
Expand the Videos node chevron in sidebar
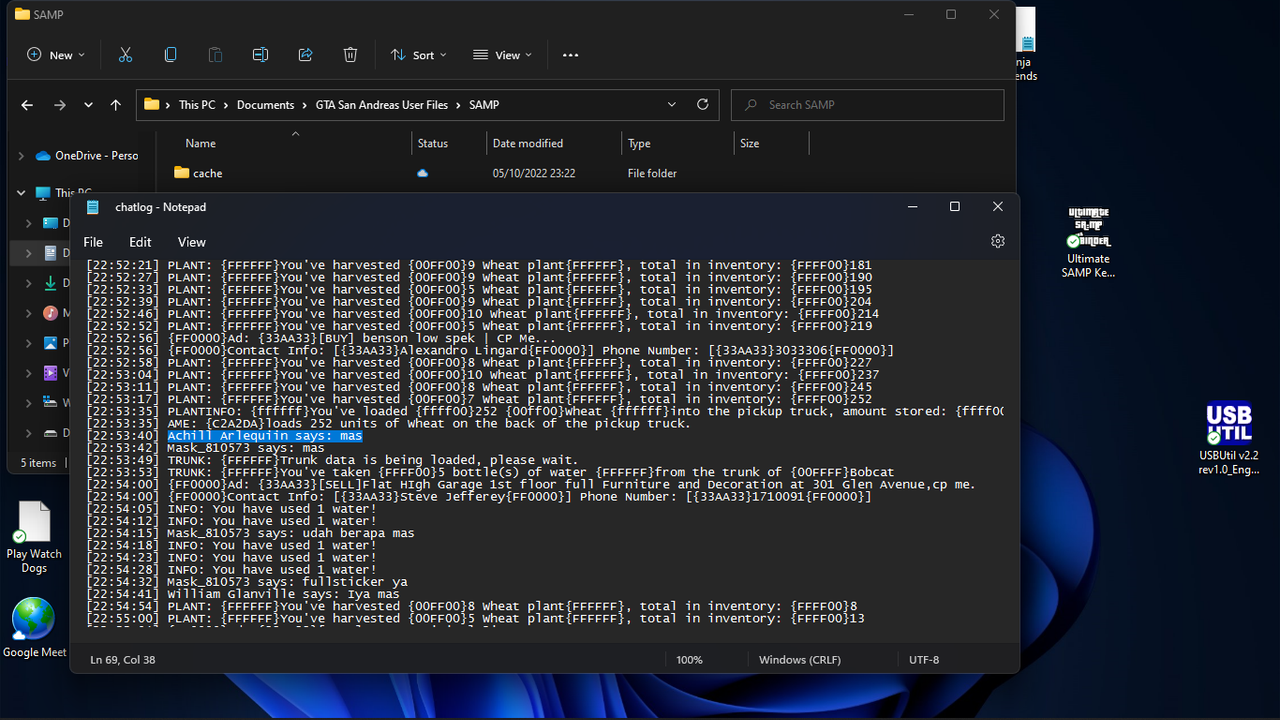29,373
